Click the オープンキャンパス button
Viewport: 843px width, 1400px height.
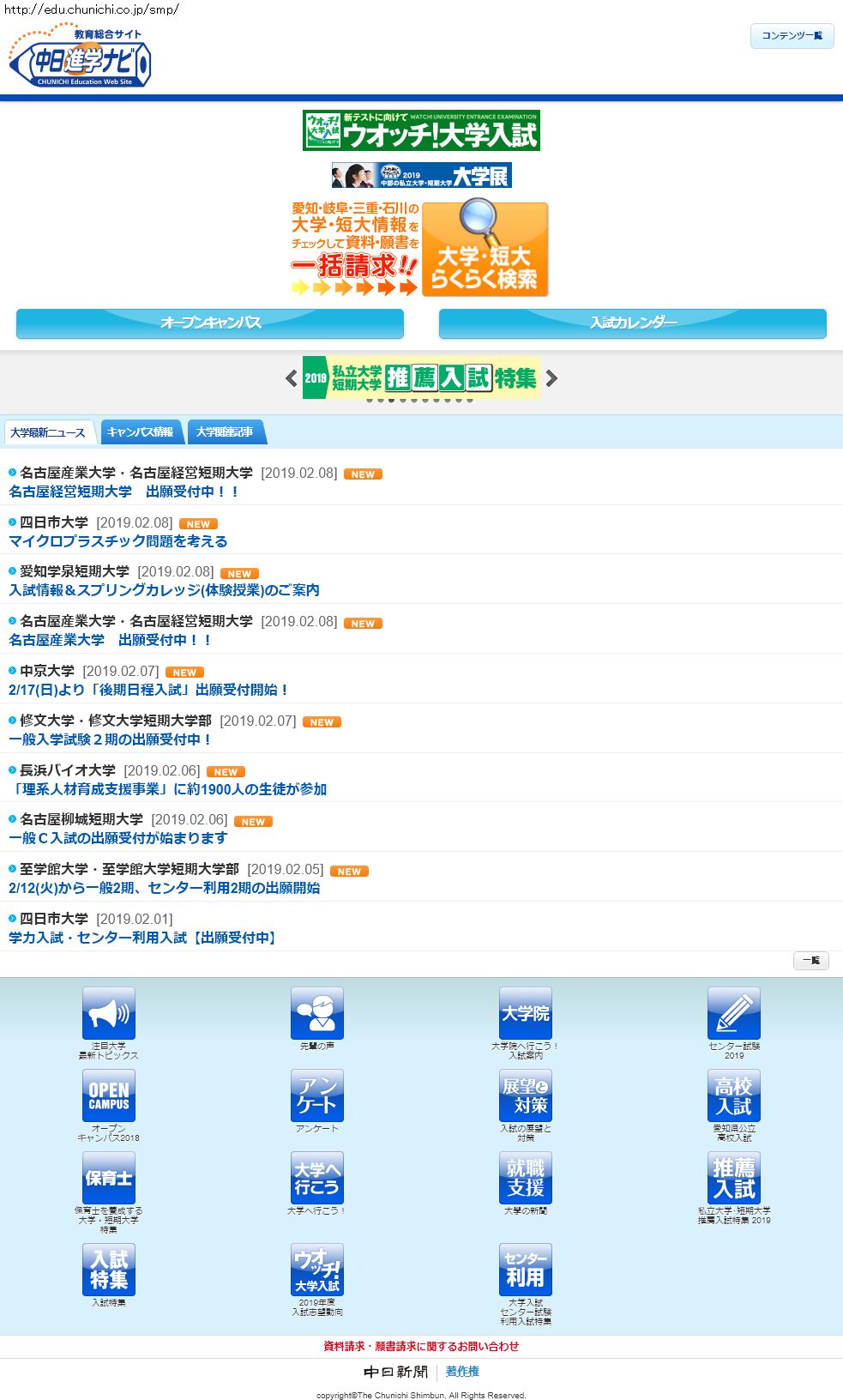[x=210, y=323]
